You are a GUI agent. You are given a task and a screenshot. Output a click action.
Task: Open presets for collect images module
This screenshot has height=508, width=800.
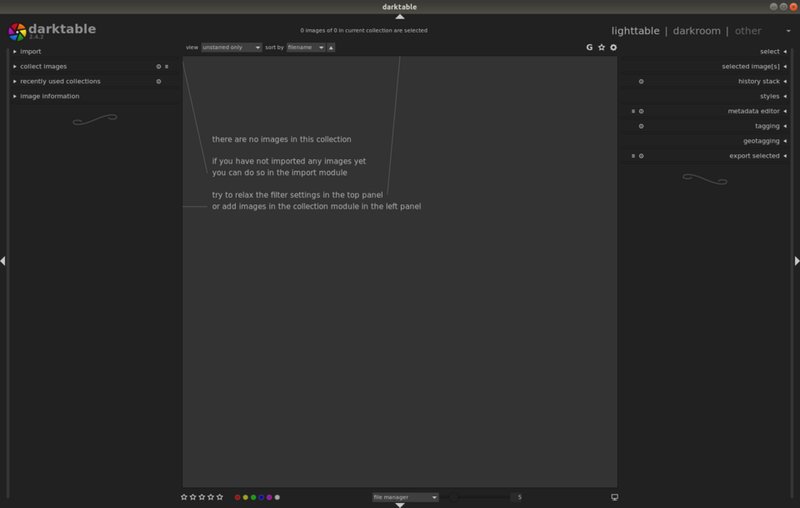click(x=167, y=66)
